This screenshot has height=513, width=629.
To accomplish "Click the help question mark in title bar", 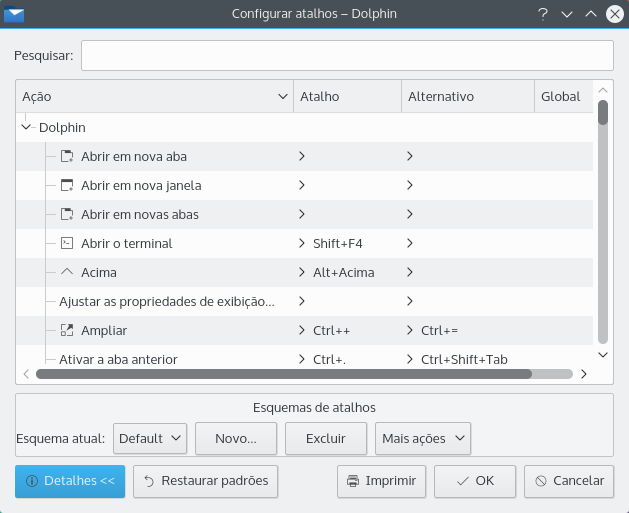I will point(542,14).
